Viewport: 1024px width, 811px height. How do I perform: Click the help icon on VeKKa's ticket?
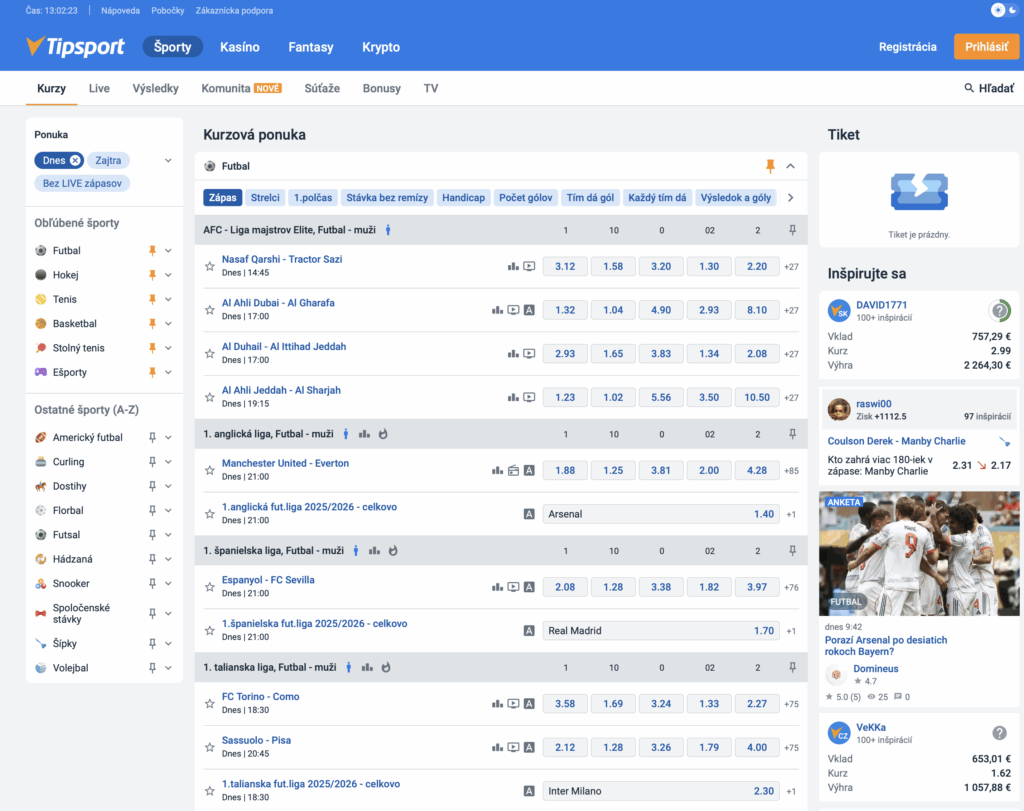point(998,733)
